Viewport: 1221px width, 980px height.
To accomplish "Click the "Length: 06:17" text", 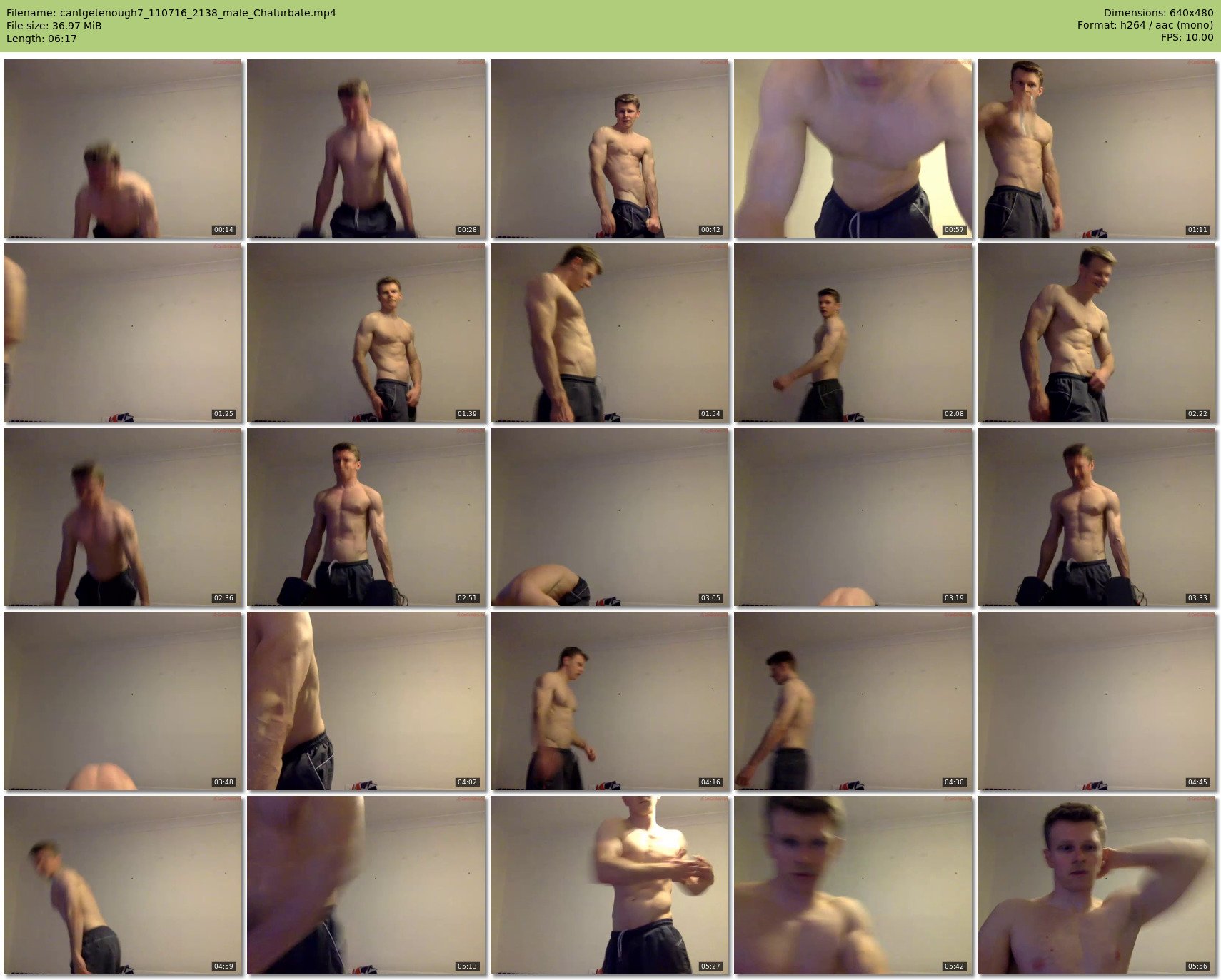I will [x=41, y=39].
